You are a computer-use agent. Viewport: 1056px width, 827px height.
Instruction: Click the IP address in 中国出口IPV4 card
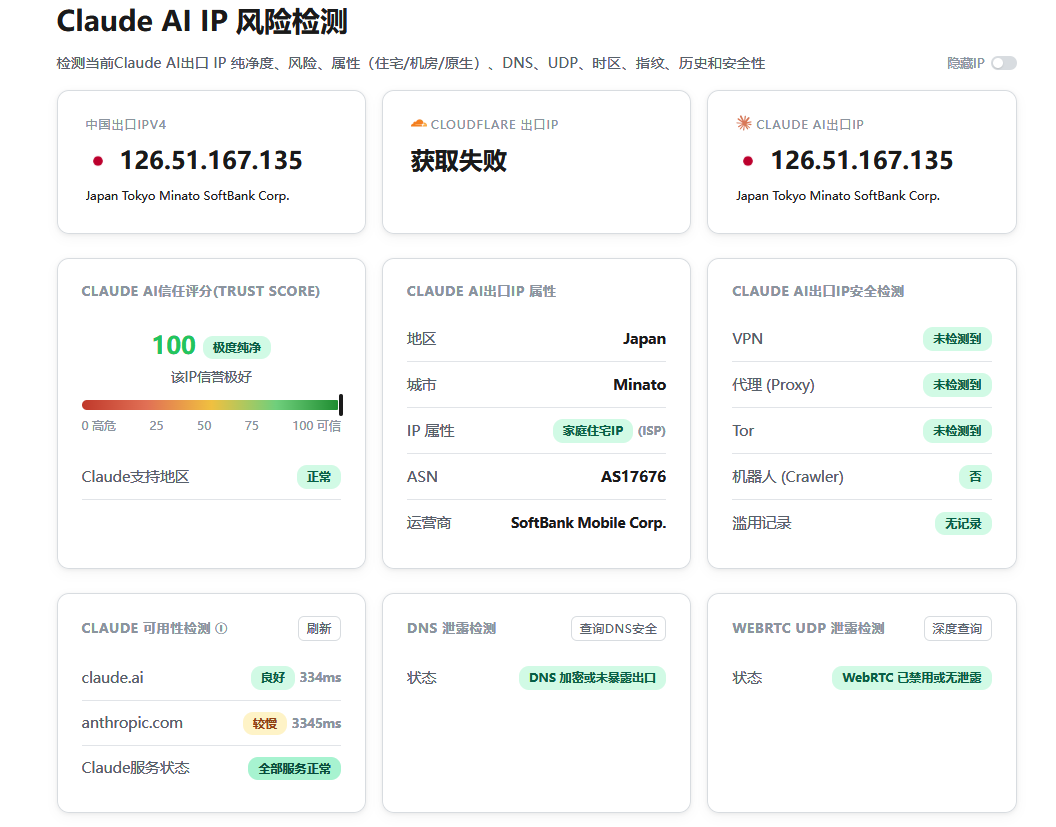coord(211,161)
